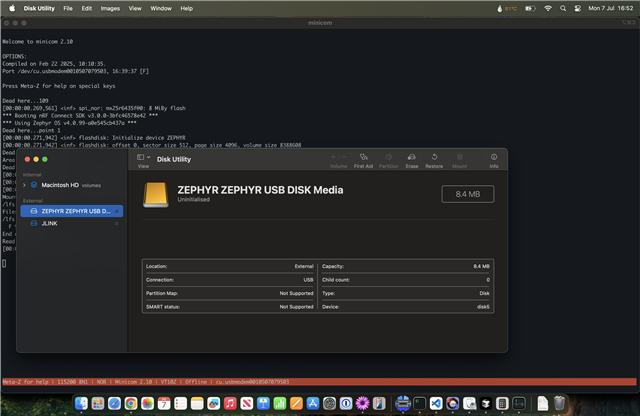Open News from the Dock
This screenshot has height=416, width=640.
[x=247, y=403]
